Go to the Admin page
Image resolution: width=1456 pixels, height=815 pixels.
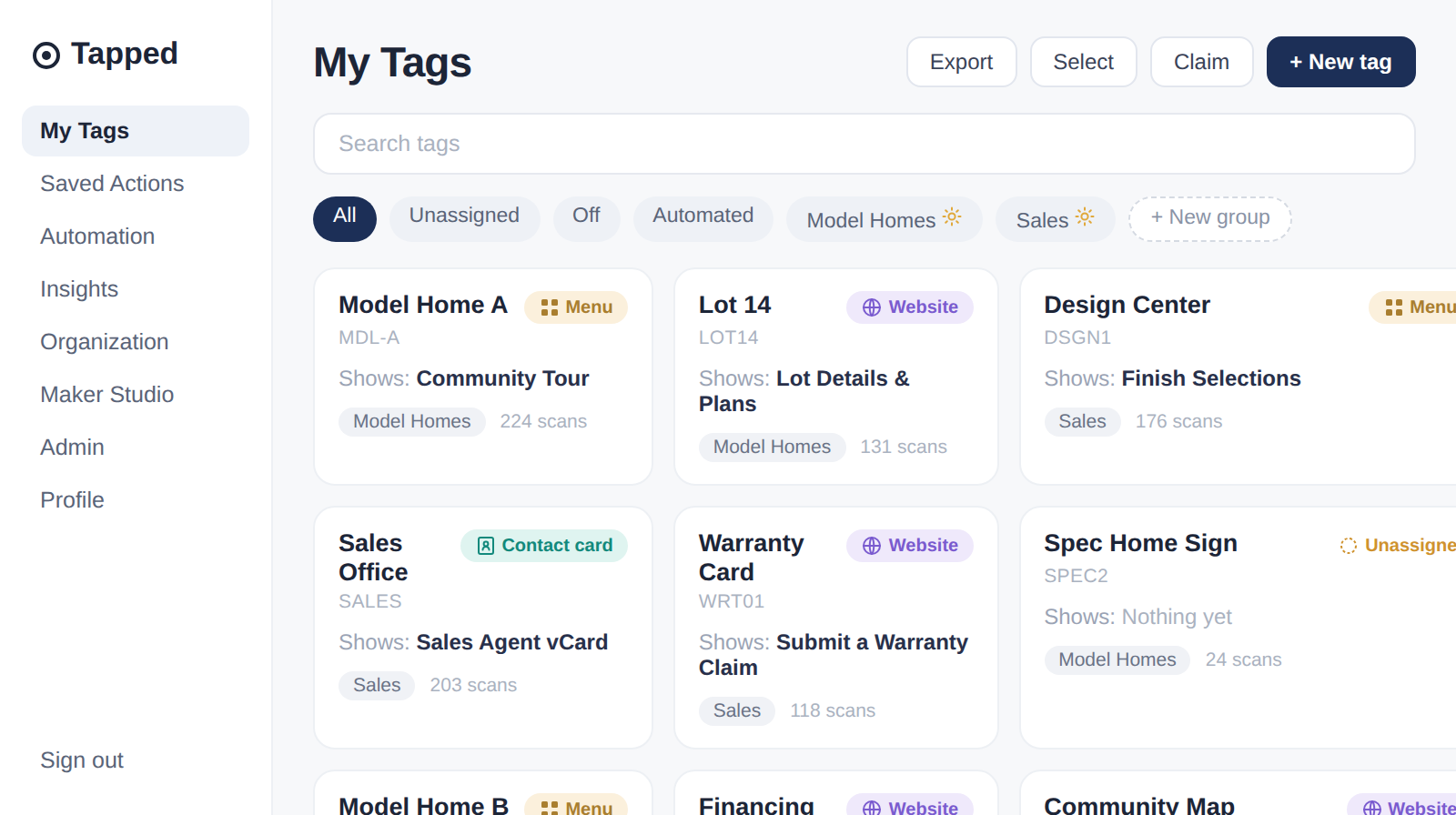point(136,448)
